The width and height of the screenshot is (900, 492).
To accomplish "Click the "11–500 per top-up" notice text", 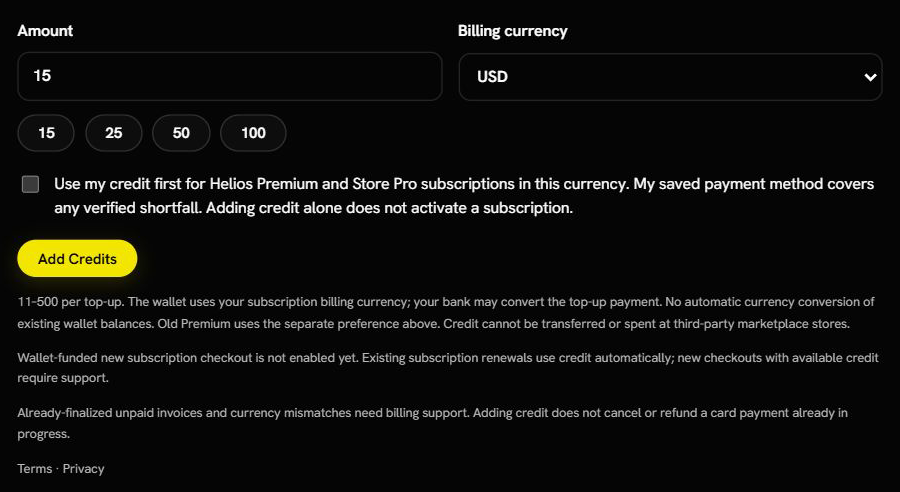I will (x=446, y=313).
